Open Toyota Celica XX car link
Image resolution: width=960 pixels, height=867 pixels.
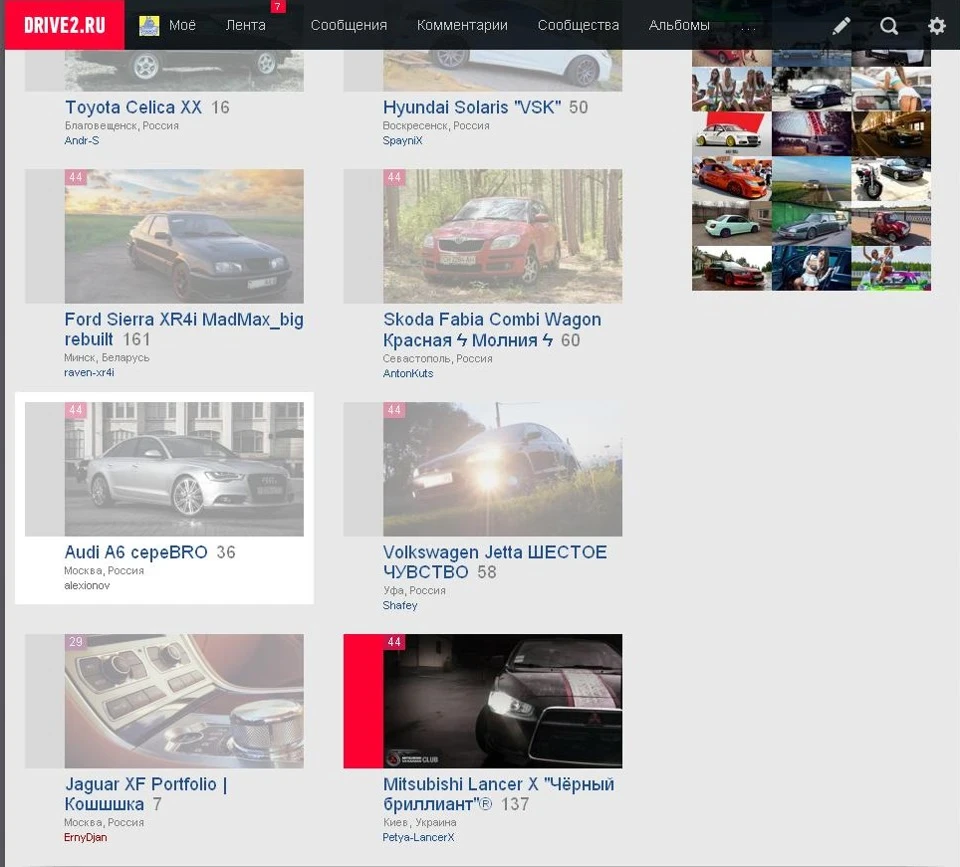click(x=133, y=107)
